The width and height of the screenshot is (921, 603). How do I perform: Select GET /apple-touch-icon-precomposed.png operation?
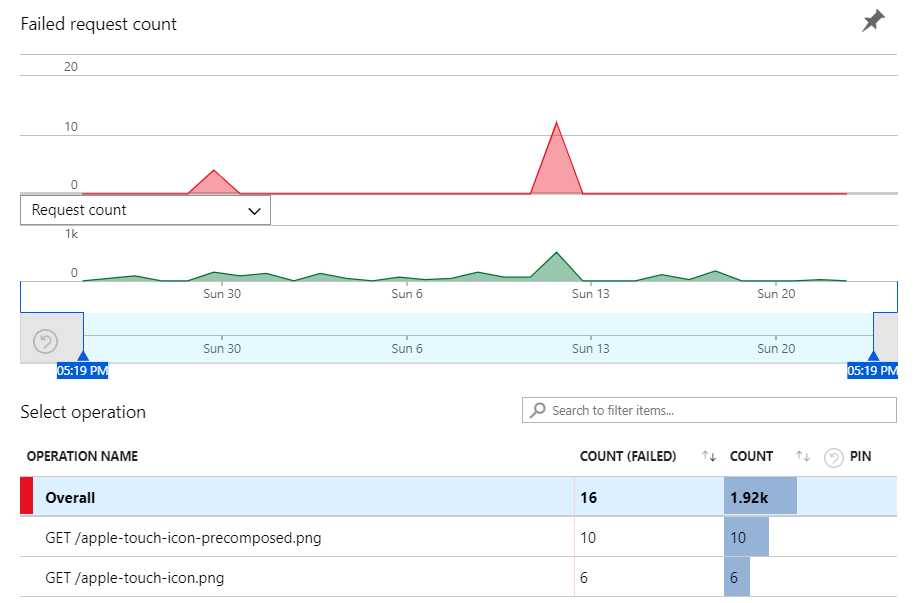(x=183, y=538)
